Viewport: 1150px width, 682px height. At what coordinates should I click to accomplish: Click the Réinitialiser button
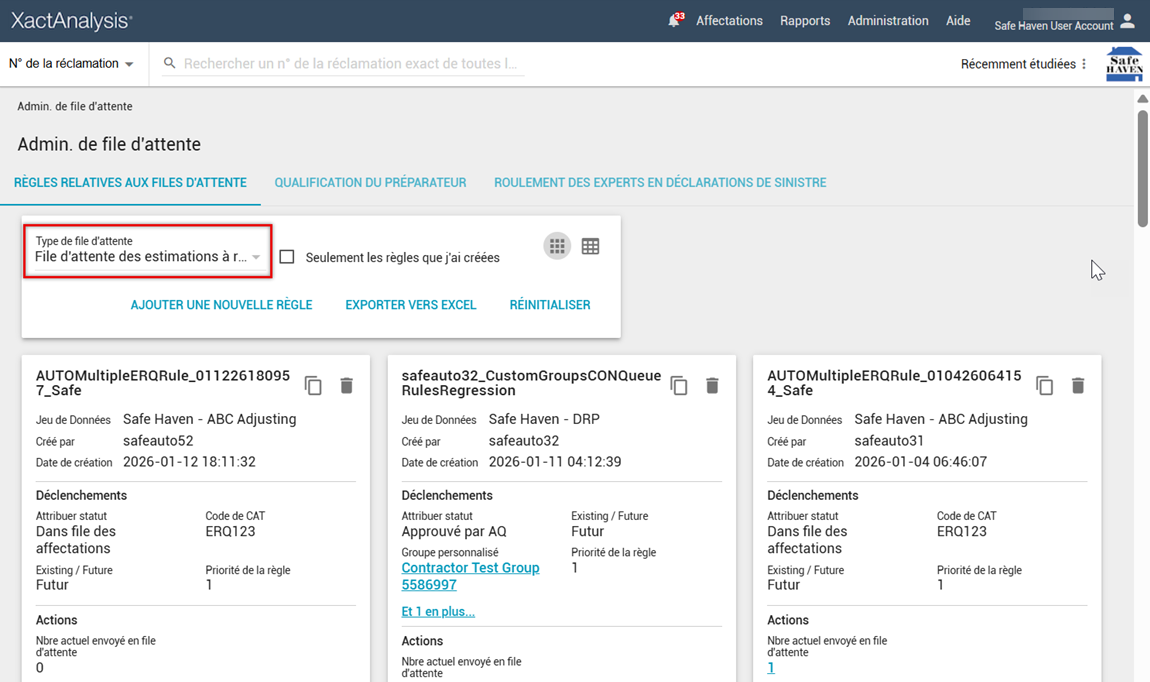(550, 304)
